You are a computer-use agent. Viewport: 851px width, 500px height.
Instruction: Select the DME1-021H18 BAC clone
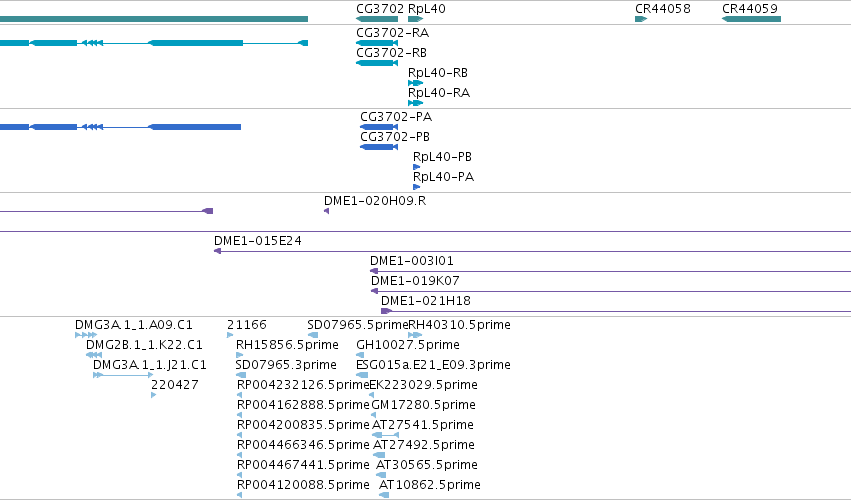[616, 311]
